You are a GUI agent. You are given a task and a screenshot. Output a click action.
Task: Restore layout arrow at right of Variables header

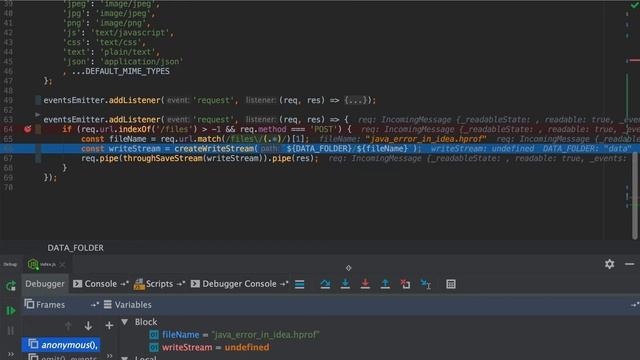click(634, 305)
